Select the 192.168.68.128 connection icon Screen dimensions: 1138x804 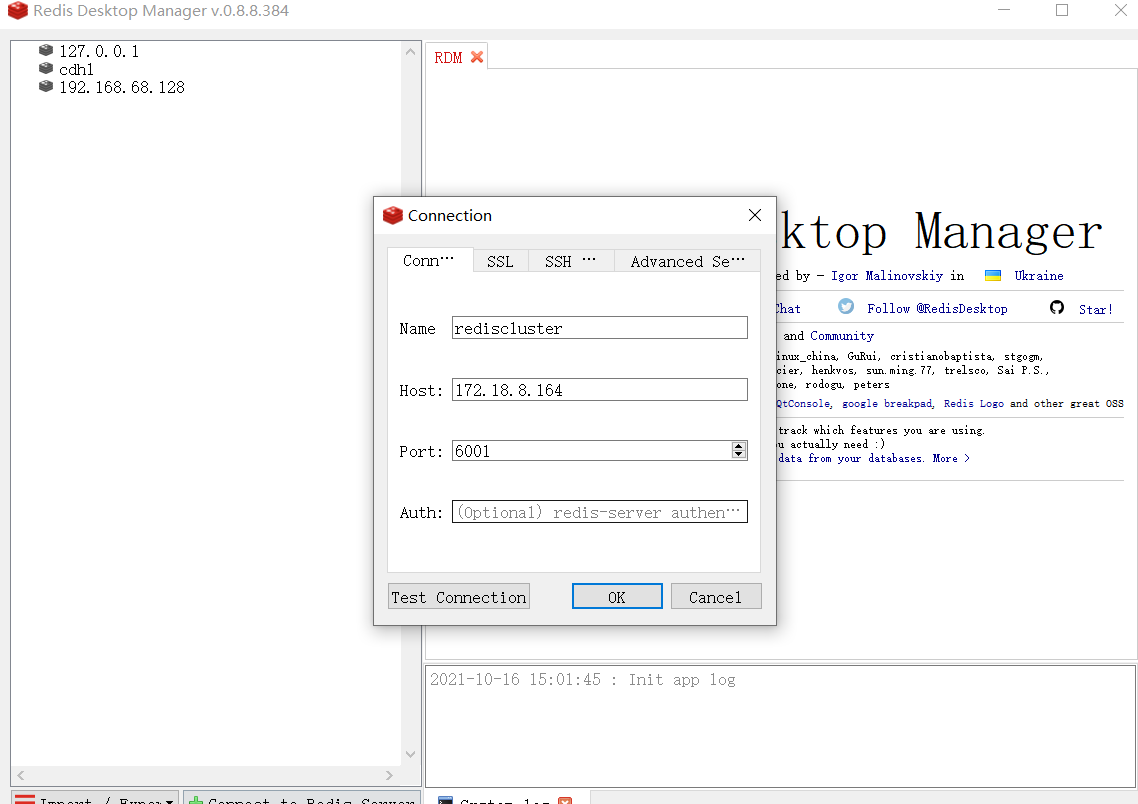[x=46, y=87]
